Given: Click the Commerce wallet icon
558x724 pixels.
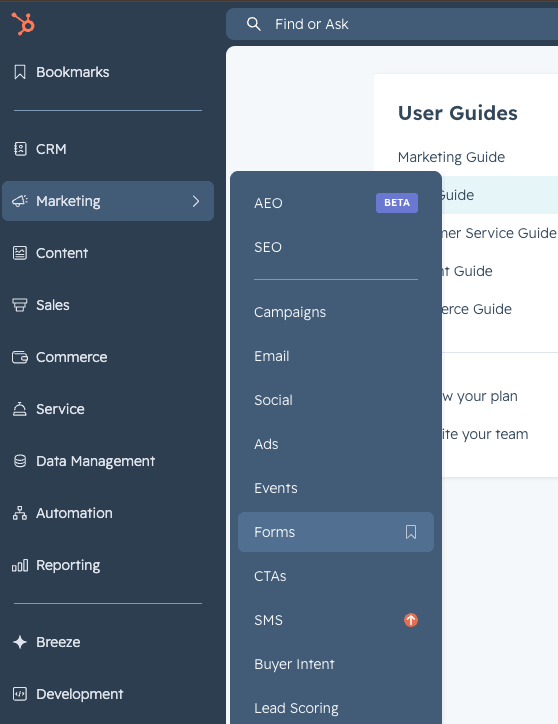Looking at the screenshot, I should 20,357.
